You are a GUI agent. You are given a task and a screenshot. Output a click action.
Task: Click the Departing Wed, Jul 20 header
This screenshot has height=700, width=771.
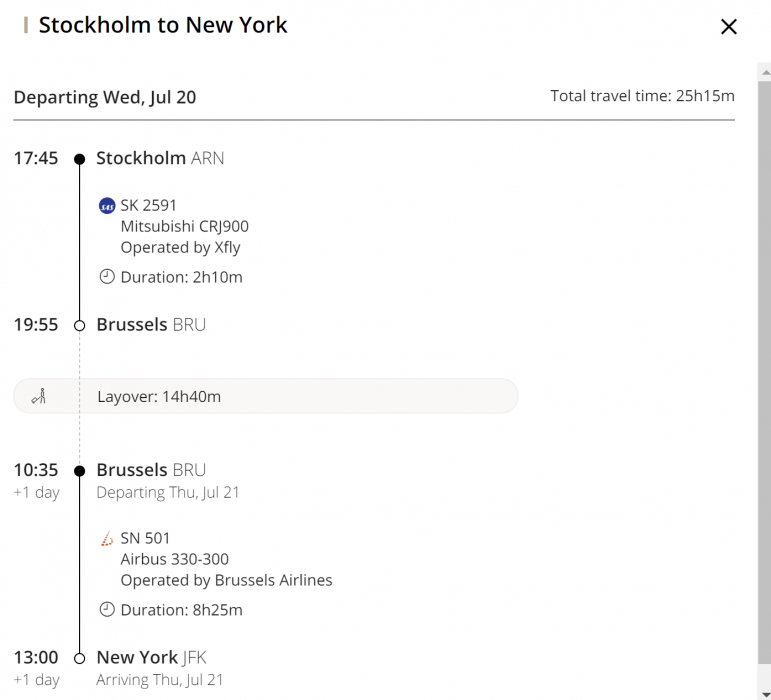tap(105, 97)
